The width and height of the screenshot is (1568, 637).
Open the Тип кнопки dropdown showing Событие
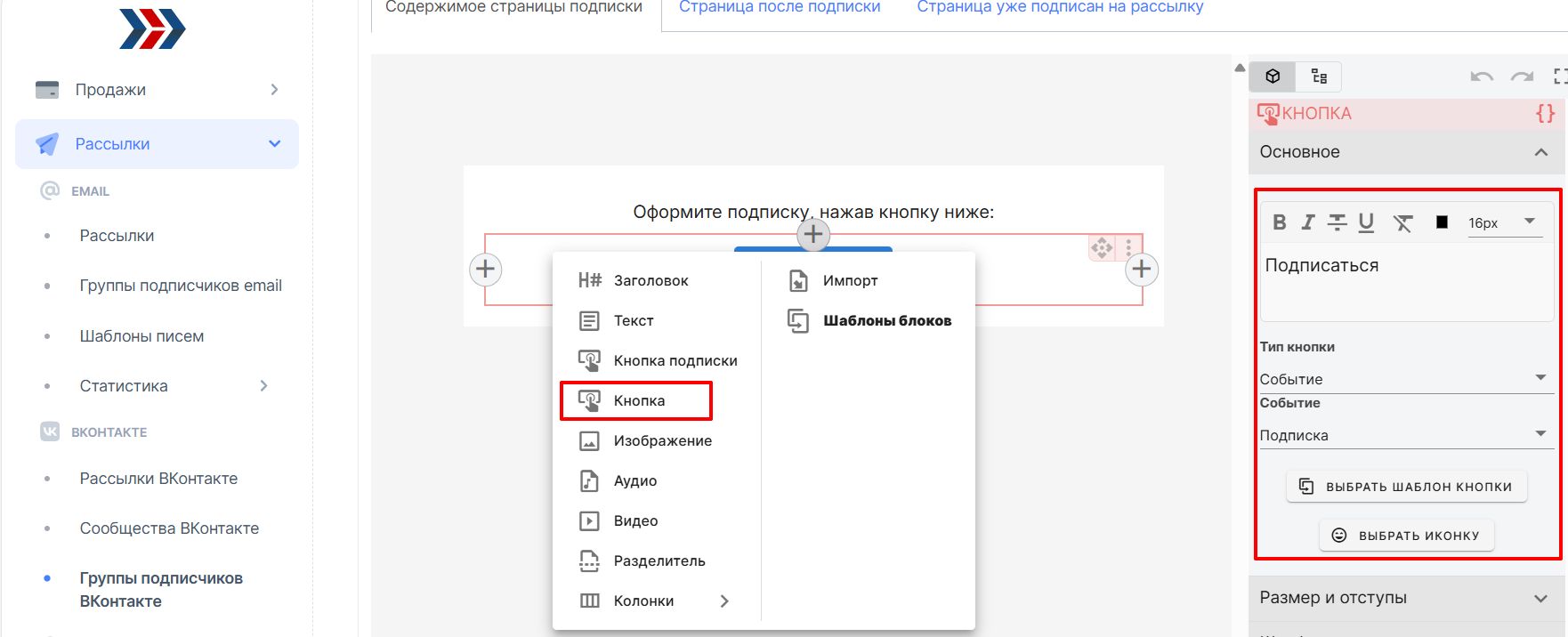pyautogui.click(x=1406, y=379)
